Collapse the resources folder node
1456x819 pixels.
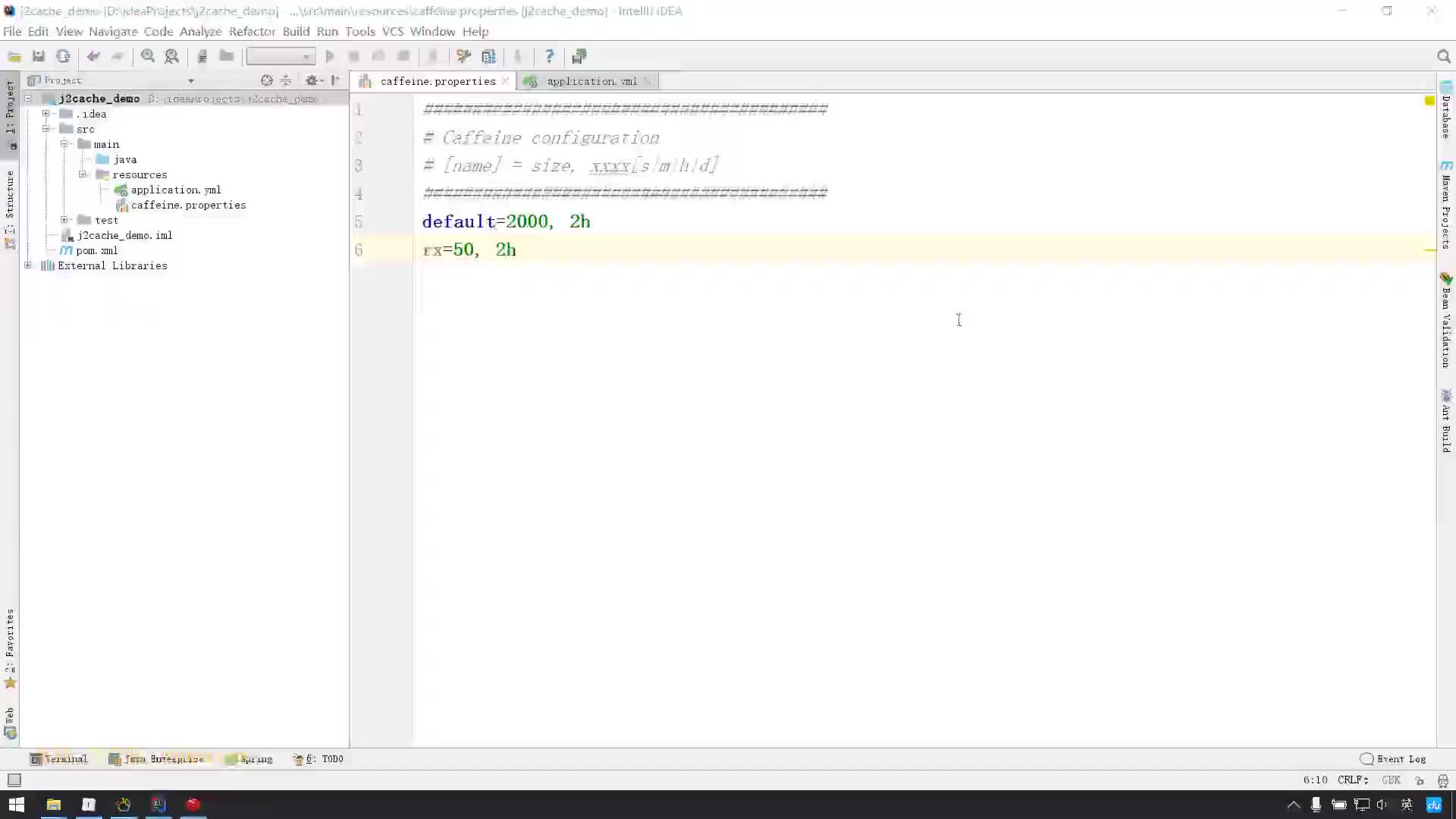83,174
